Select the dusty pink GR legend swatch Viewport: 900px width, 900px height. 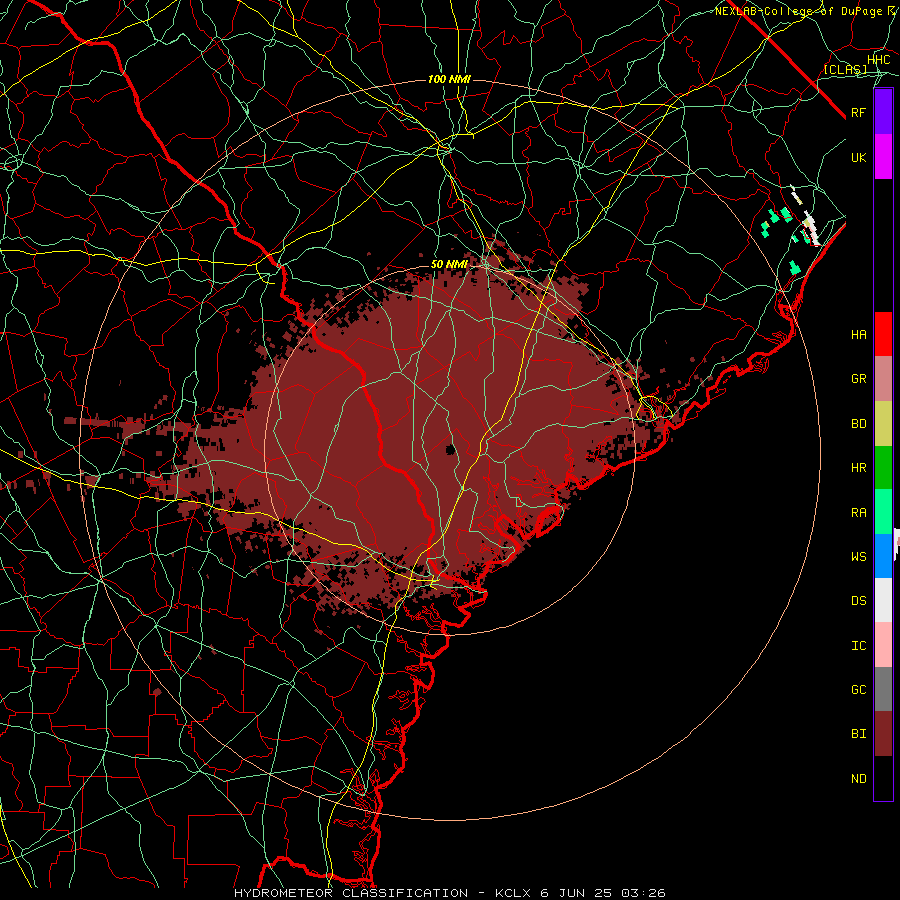click(x=883, y=379)
